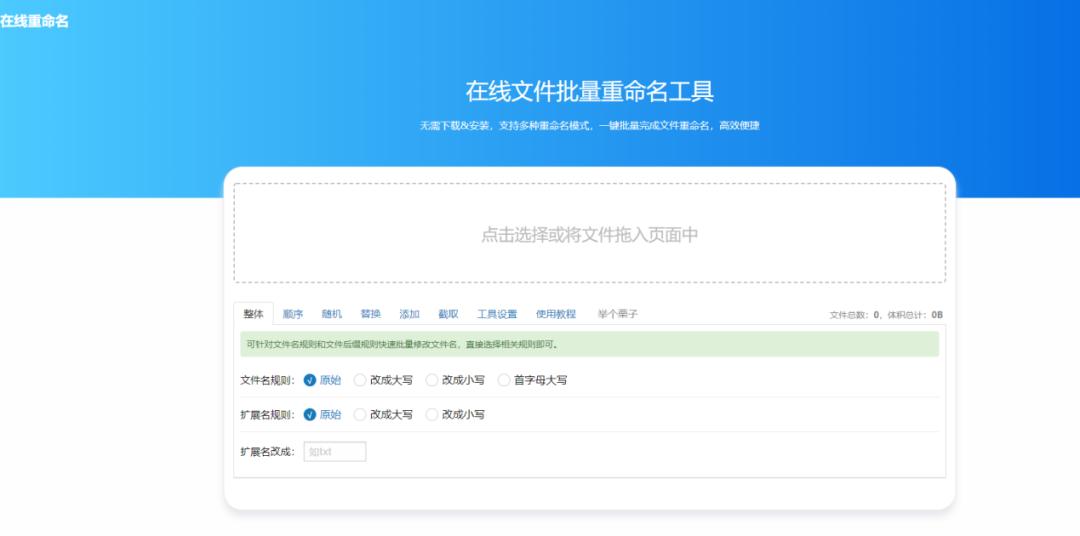Open the 顺序 tab
1080x536 pixels.
point(293,314)
